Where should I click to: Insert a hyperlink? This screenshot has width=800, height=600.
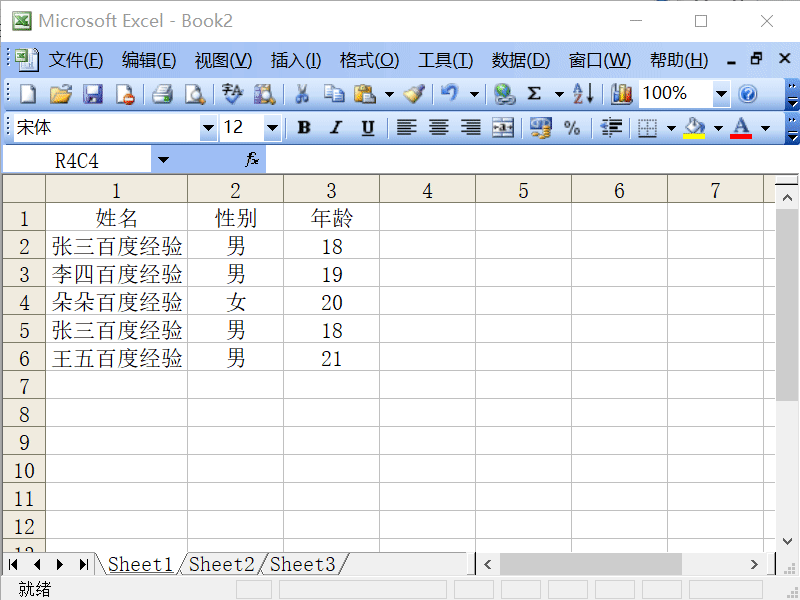point(503,93)
